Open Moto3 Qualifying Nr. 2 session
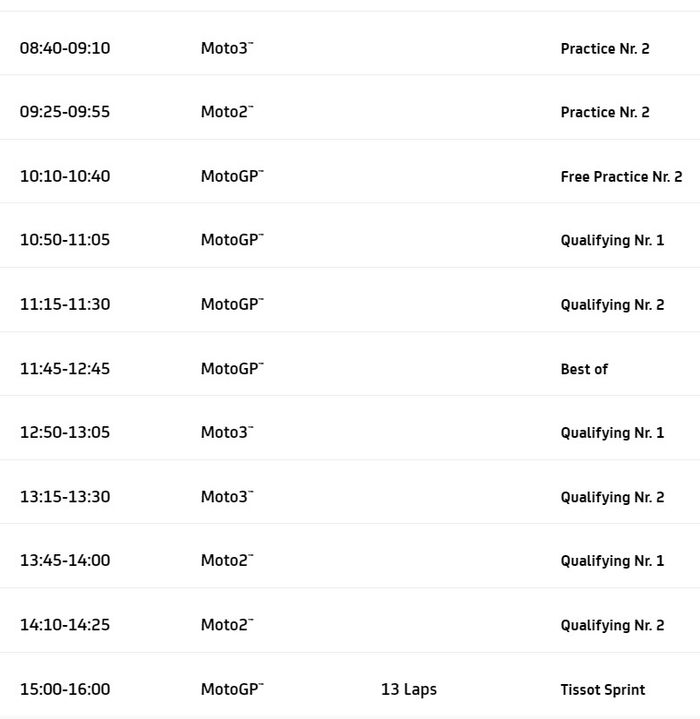 coord(612,497)
